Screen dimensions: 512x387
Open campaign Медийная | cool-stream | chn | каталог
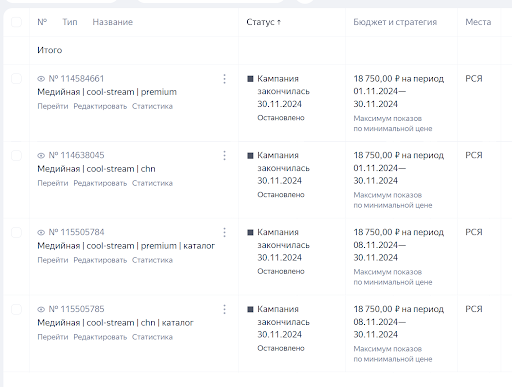pos(115,323)
